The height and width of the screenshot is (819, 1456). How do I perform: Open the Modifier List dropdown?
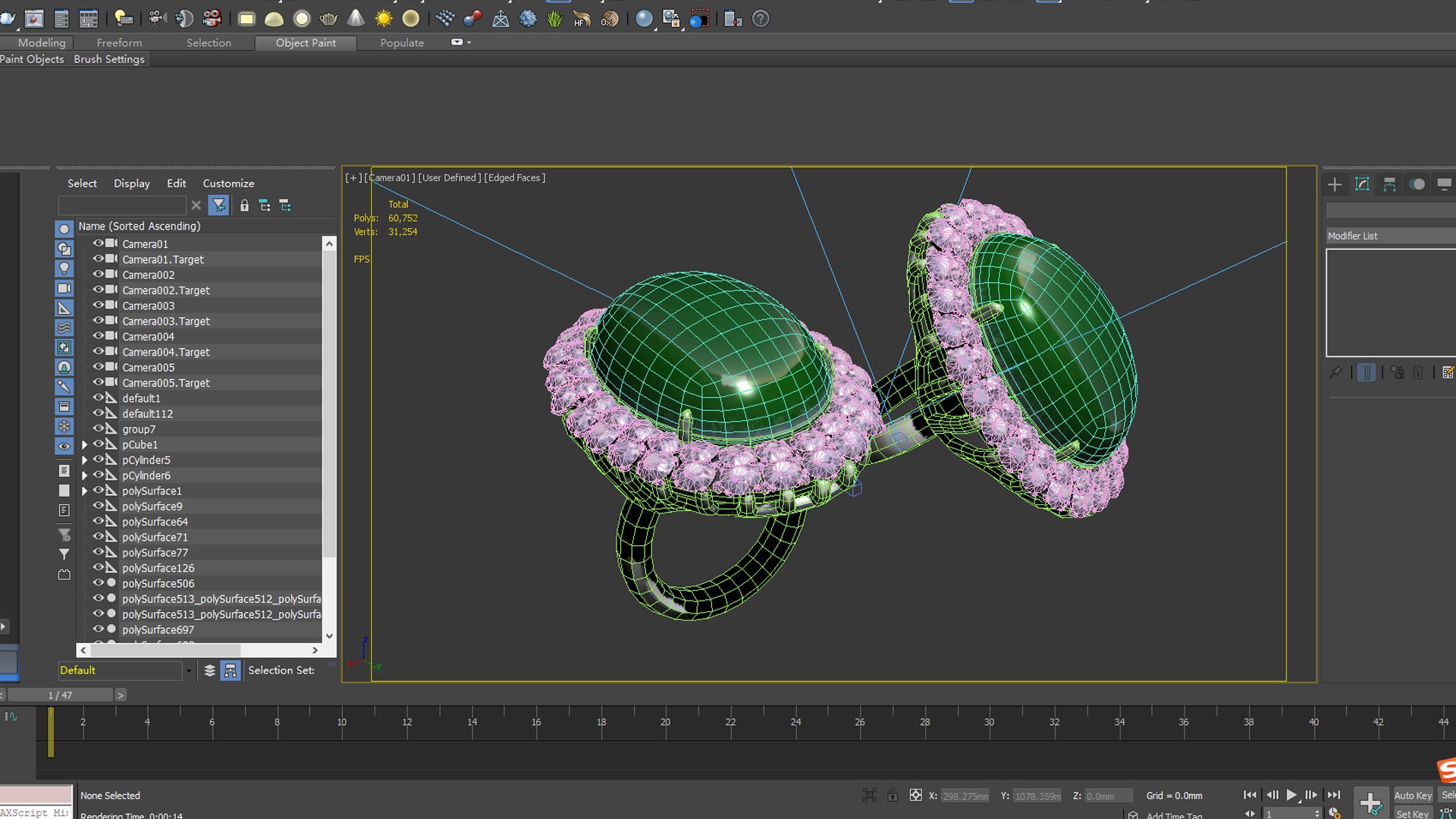1391,236
